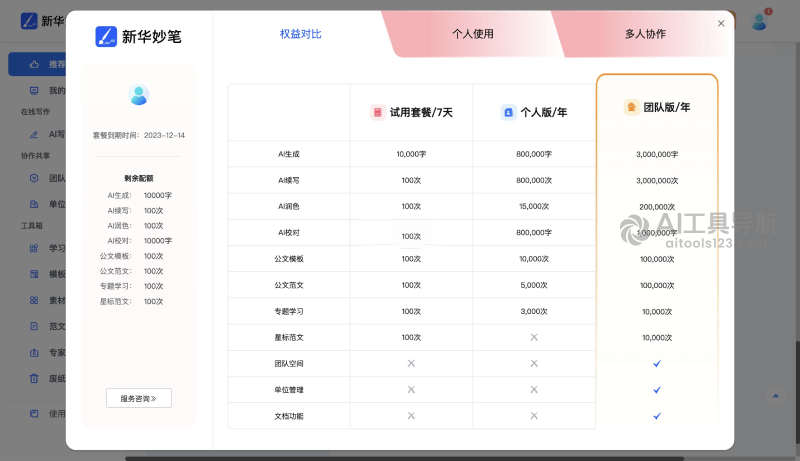Click the 公文范文 row label in table
This screenshot has height=461, width=800.
tap(289, 285)
